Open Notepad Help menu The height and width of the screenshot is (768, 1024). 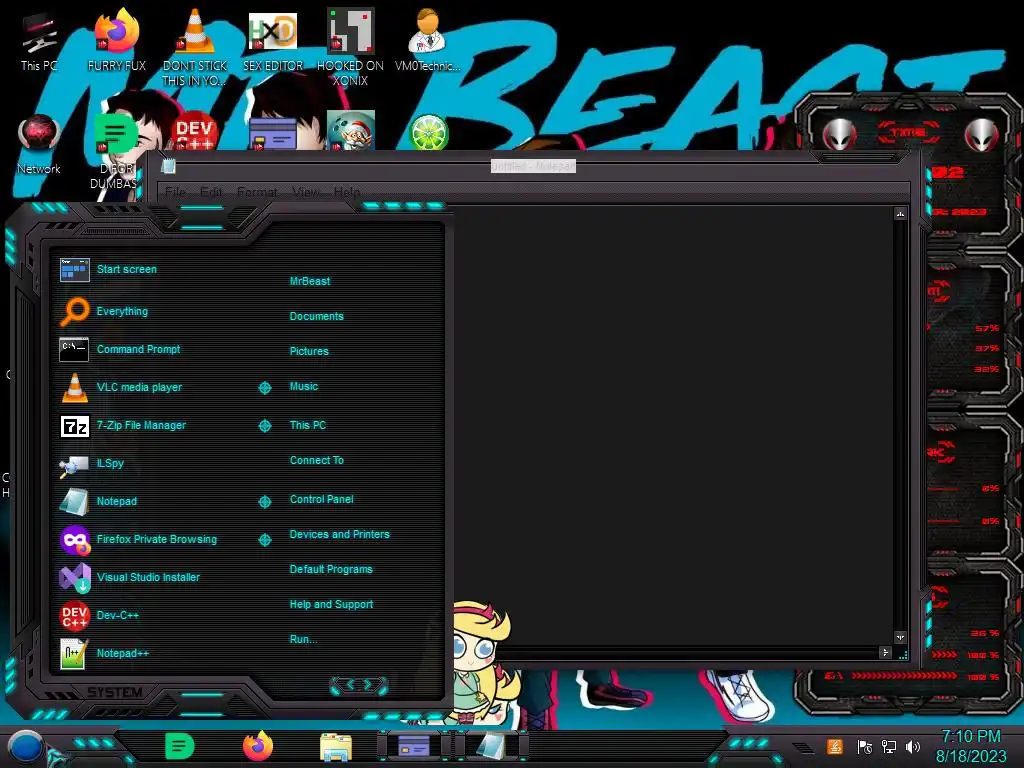[x=347, y=192]
